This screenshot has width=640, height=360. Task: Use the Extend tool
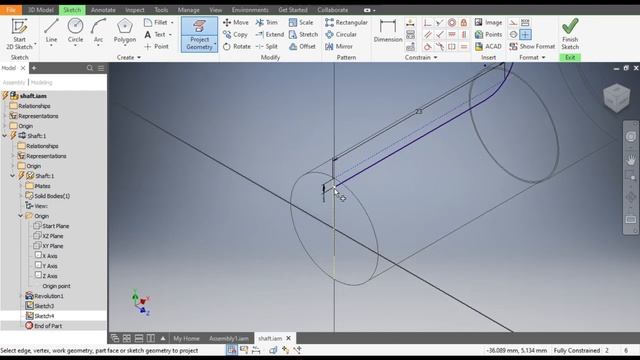click(x=270, y=35)
